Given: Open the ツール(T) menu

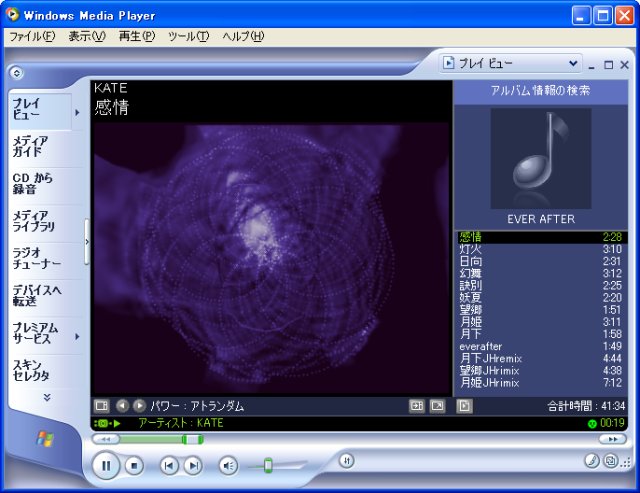Looking at the screenshot, I should [x=189, y=37].
